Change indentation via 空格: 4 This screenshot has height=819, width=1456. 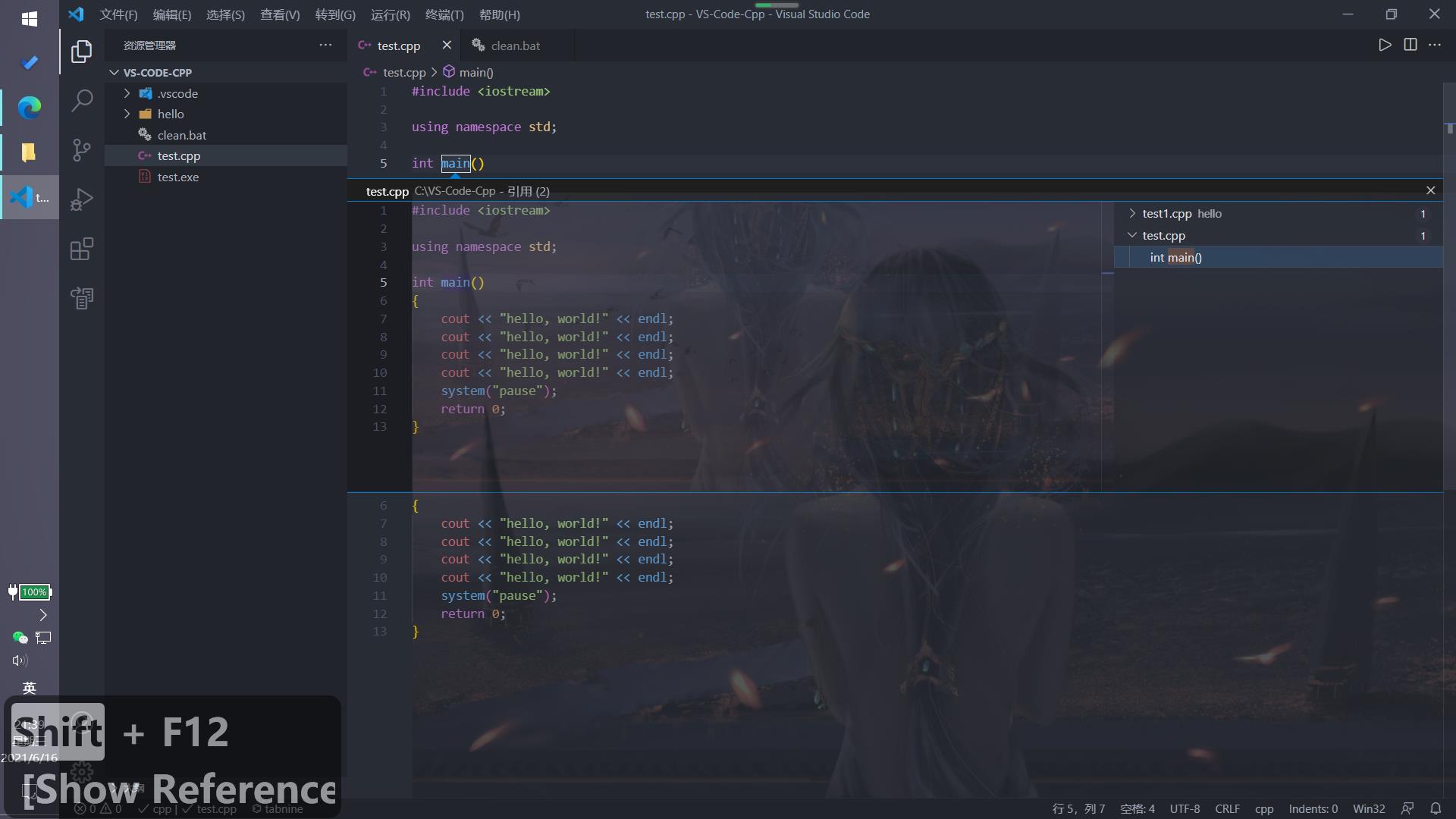1137,808
